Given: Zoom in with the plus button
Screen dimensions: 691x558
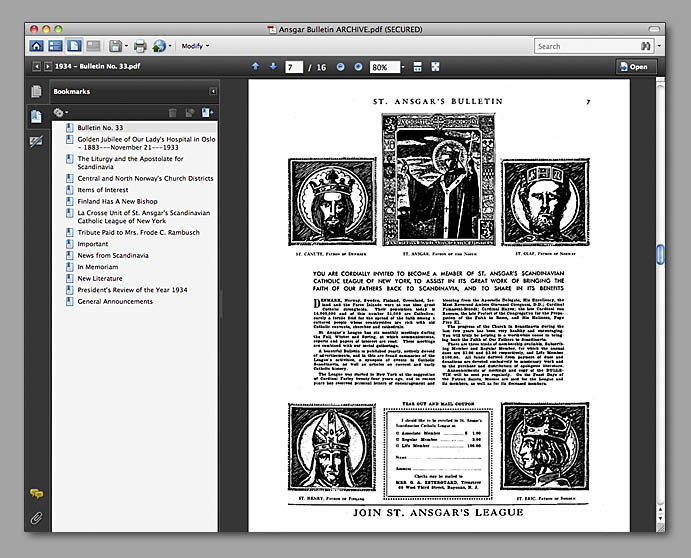Looking at the screenshot, I should tap(358, 67).
